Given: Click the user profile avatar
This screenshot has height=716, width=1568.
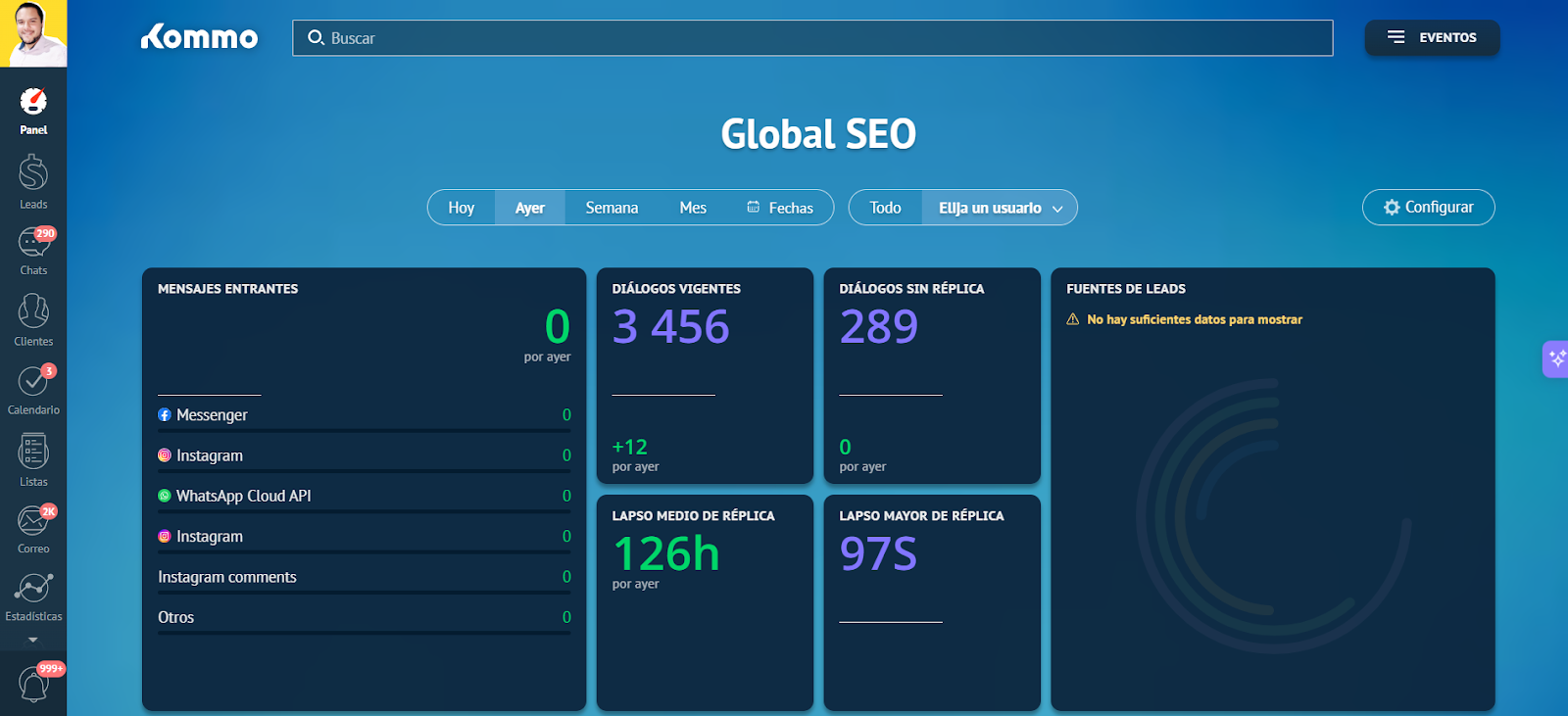Looking at the screenshot, I should [x=33, y=33].
